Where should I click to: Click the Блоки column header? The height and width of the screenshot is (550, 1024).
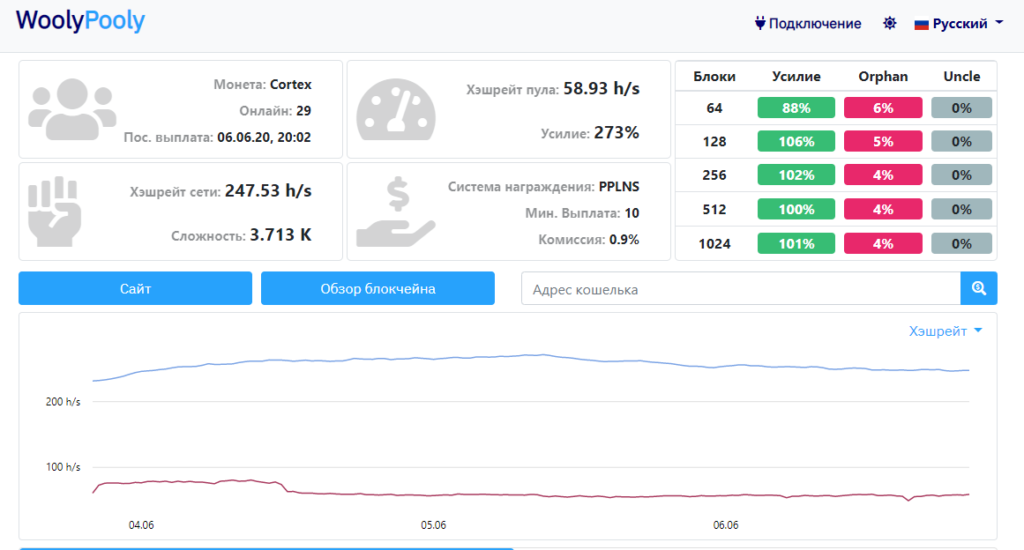[x=714, y=76]
